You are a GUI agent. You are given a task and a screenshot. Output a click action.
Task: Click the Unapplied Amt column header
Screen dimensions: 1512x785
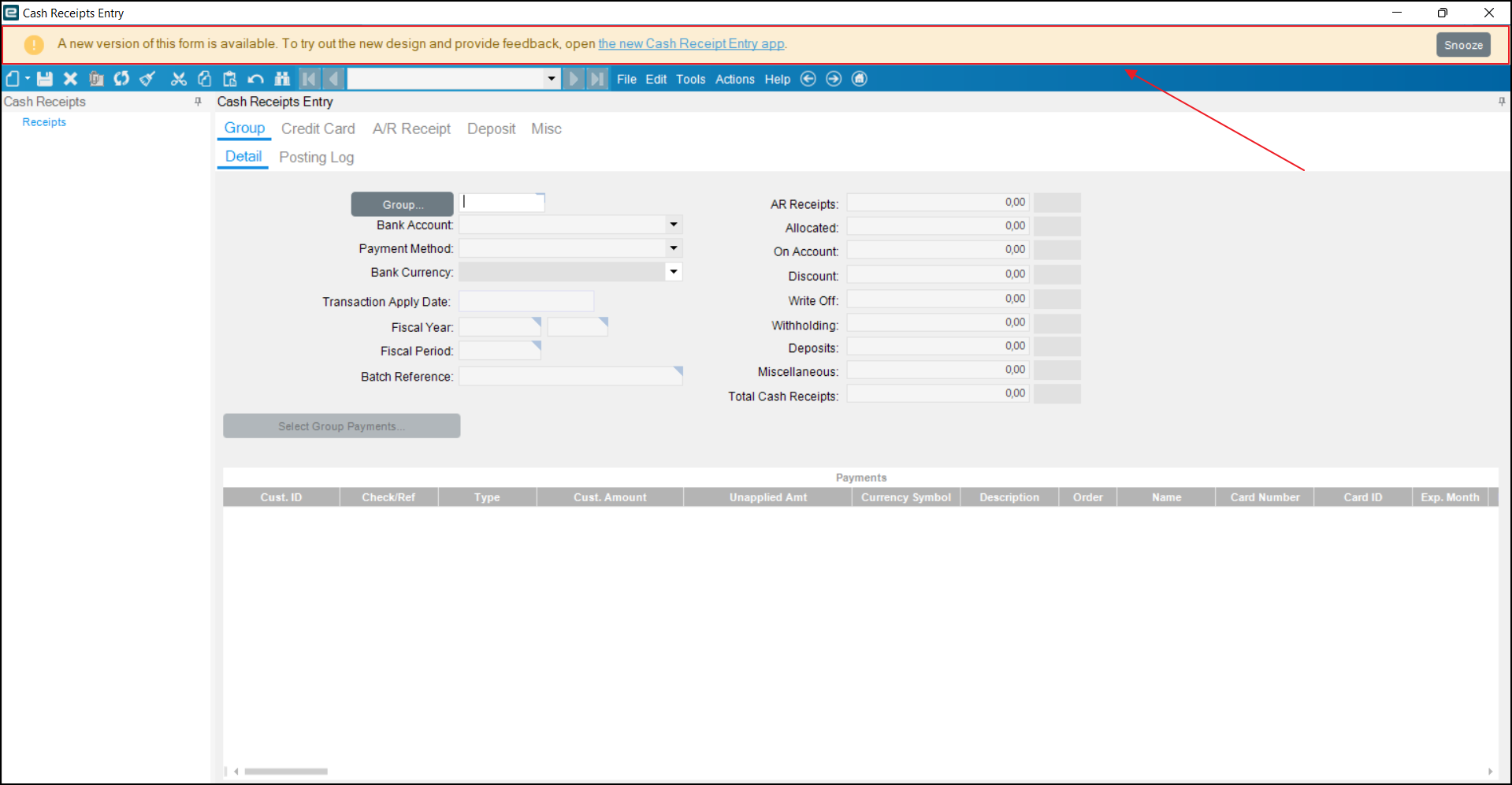tap(768, 497)
